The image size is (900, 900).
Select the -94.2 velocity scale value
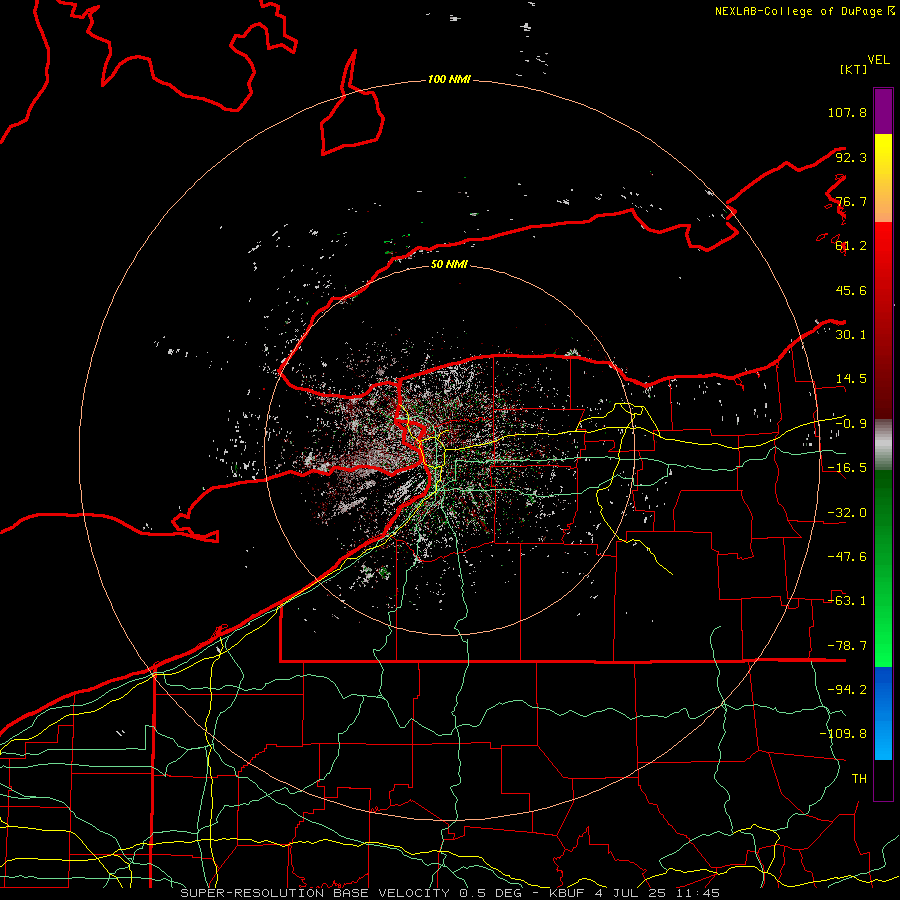[x=847, y=690]
